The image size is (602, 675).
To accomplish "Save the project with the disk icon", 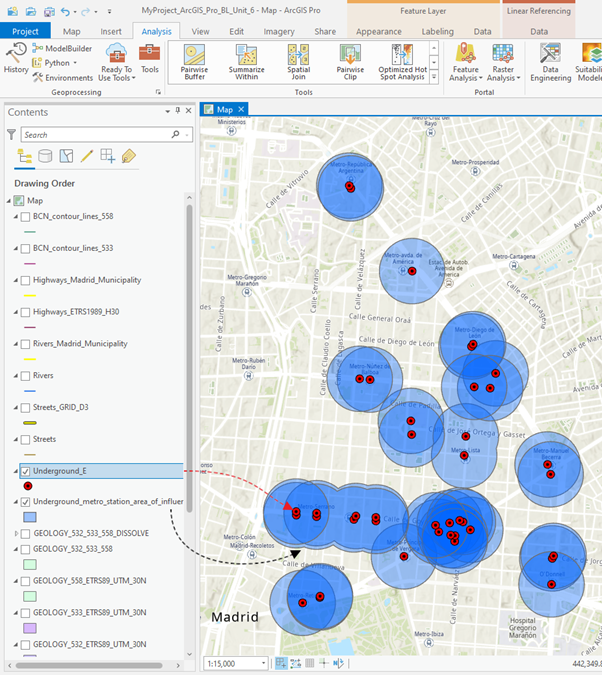I will pyautogui.click(x=50, y=11).
